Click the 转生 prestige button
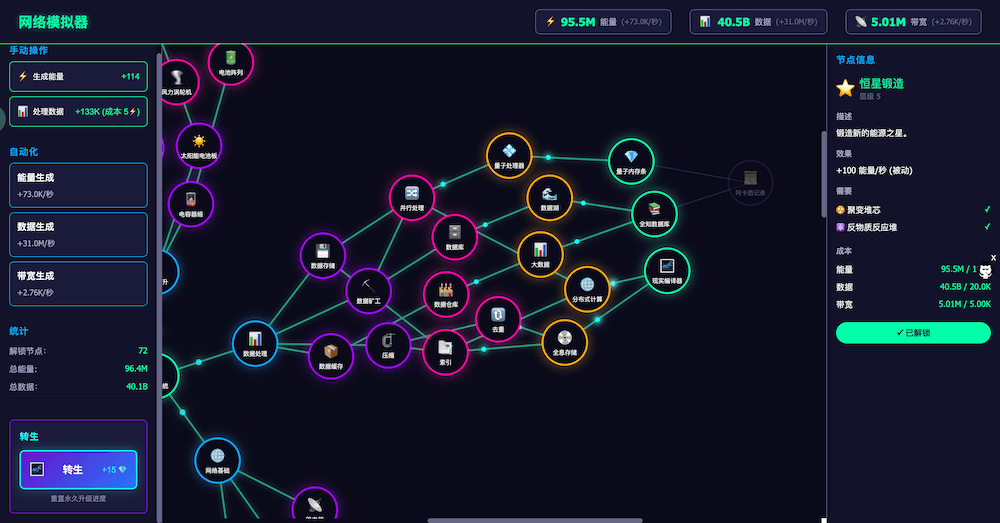The image size is (1000, 523). pyautogui.click(x=78, y=469)
